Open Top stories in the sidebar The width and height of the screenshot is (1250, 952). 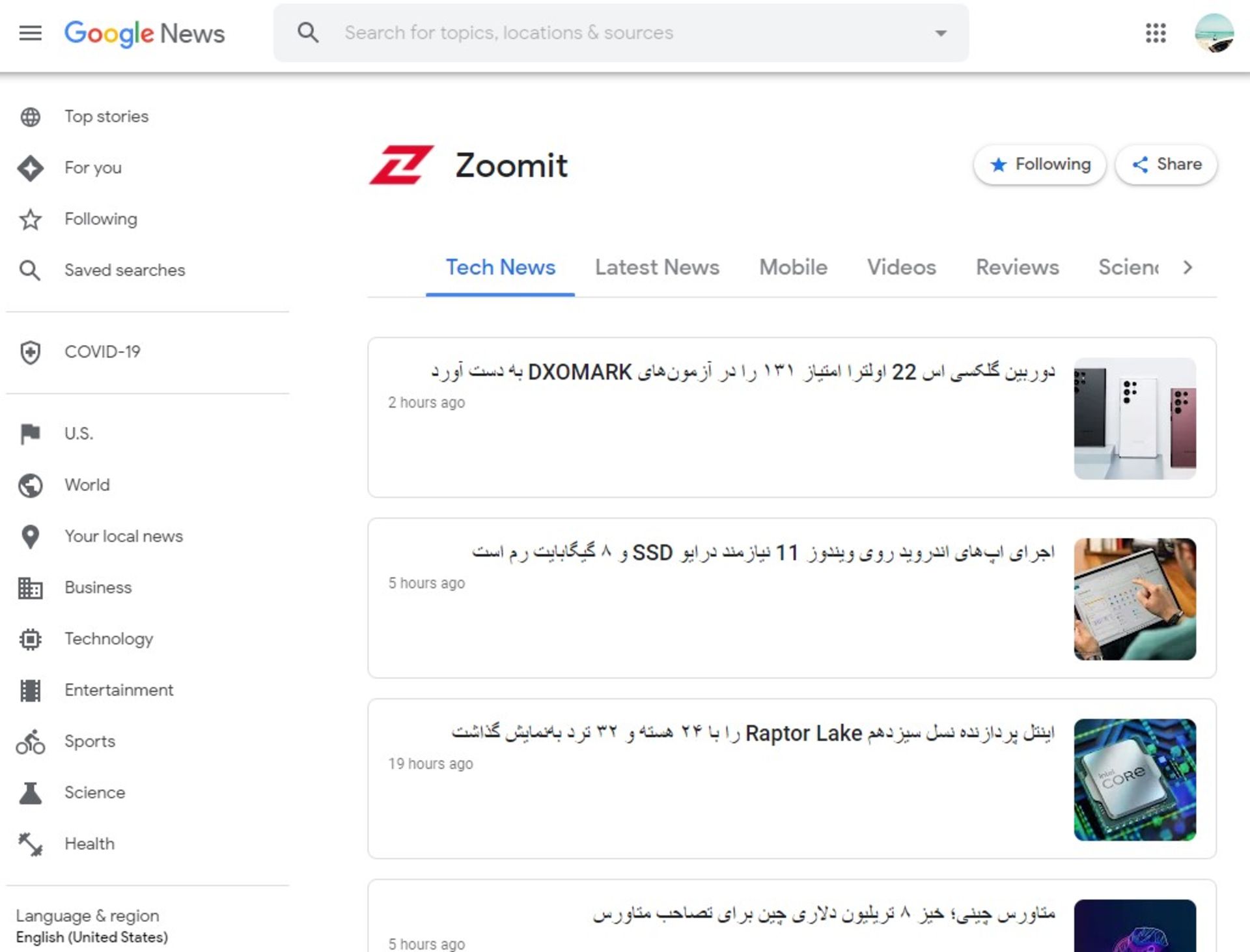click(107, 117)
